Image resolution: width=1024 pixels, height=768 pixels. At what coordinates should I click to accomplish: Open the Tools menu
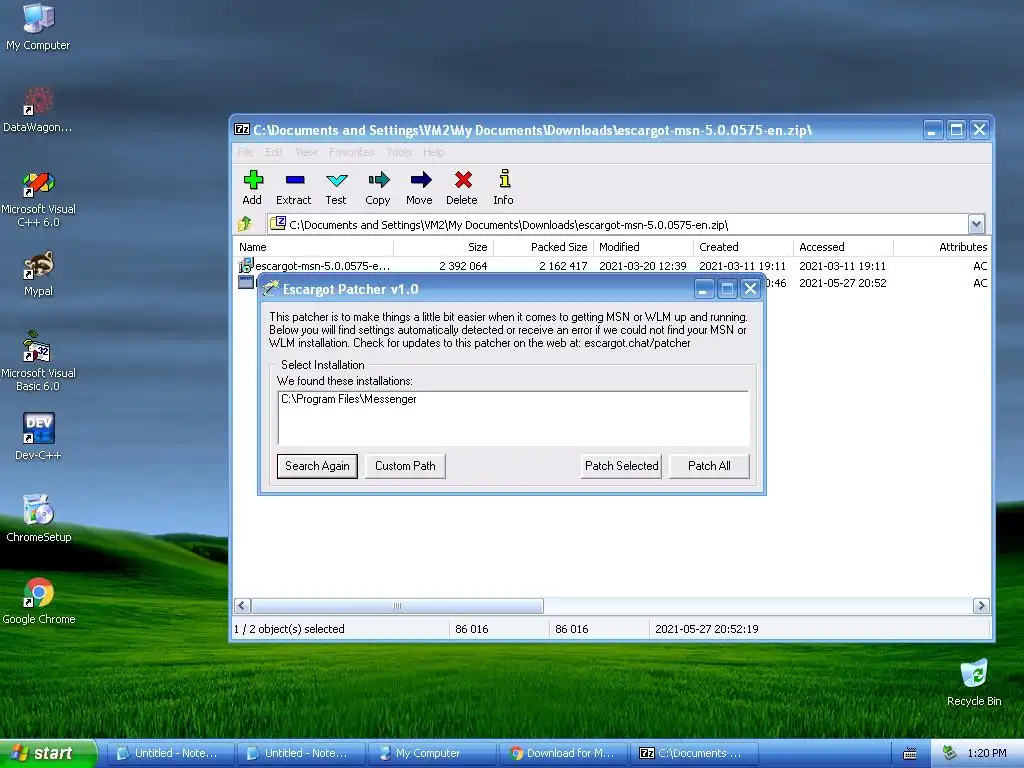point(398,152)
